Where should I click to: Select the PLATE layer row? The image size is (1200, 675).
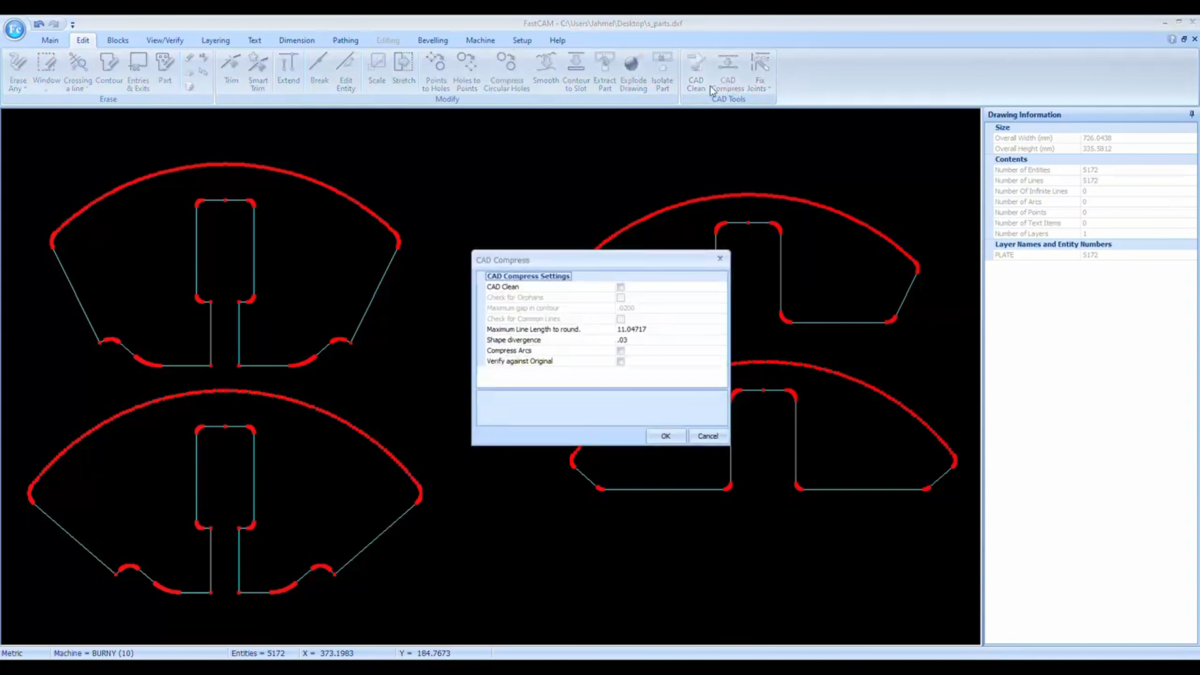1091,255
